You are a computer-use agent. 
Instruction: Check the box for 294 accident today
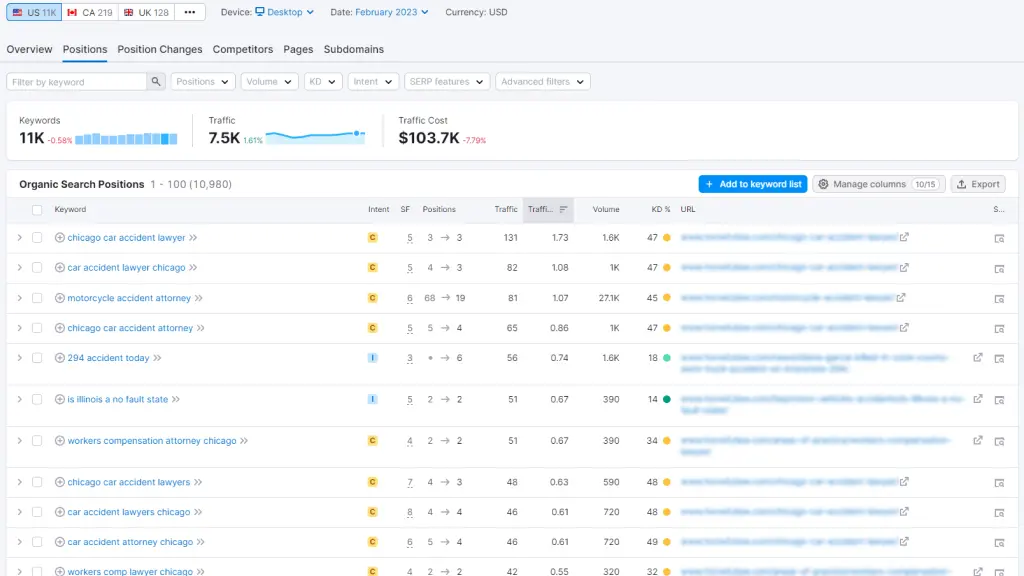37,358
